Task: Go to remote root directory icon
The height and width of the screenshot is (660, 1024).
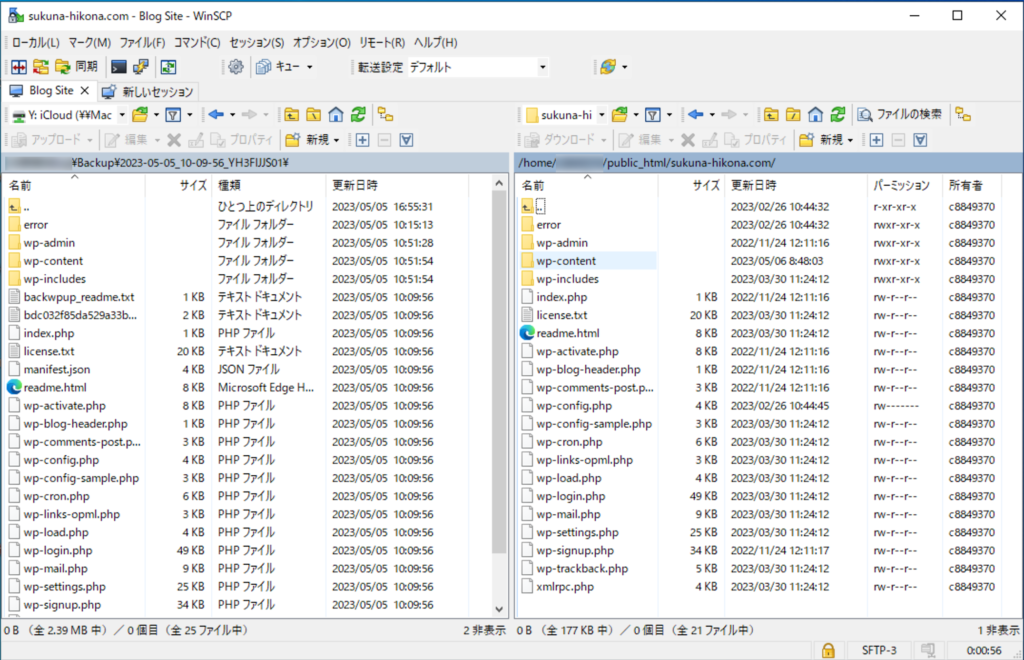Action: (x=793, y=115)
